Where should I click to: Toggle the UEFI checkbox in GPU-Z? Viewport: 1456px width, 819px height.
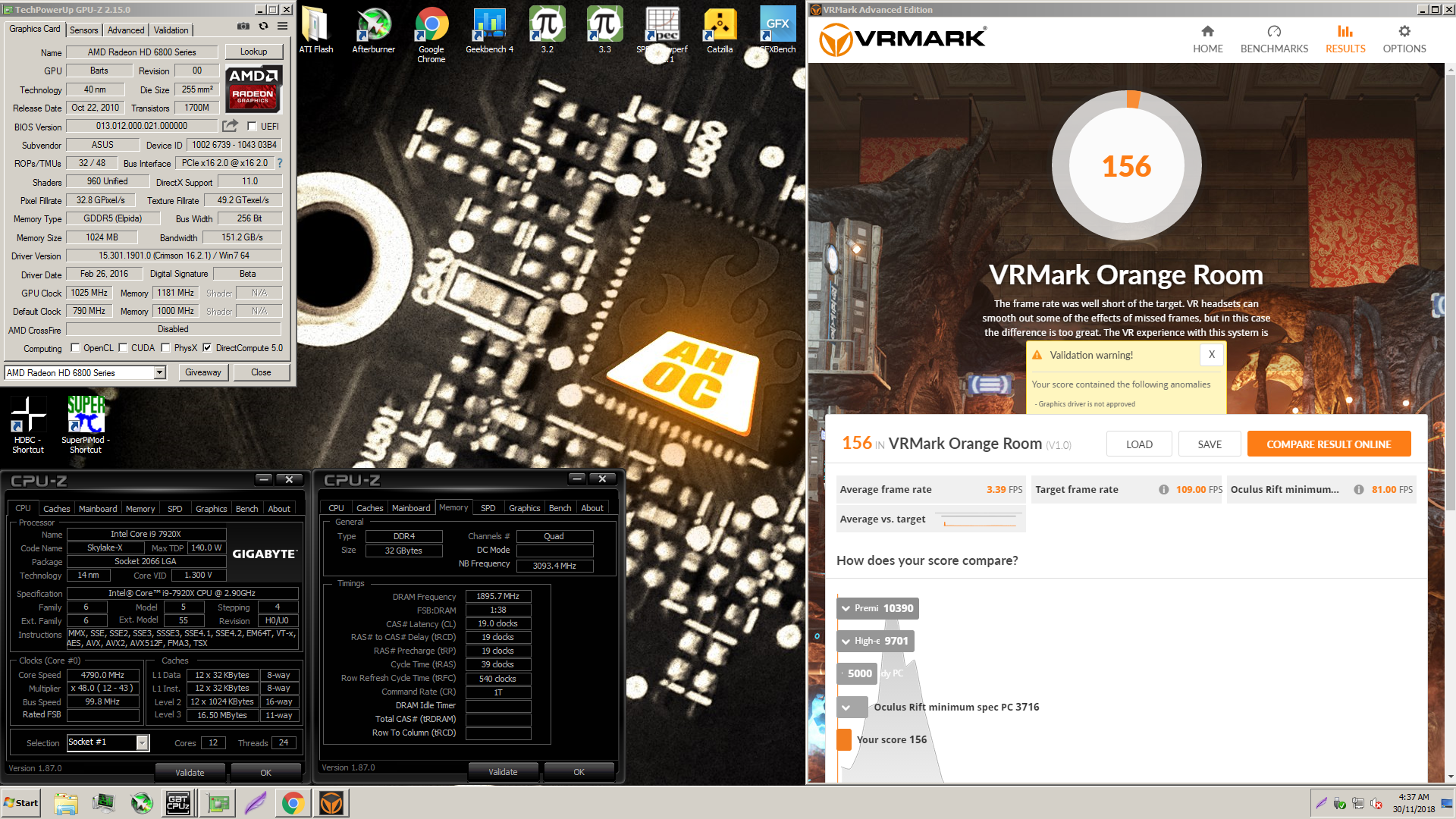(x=253, y=127)
